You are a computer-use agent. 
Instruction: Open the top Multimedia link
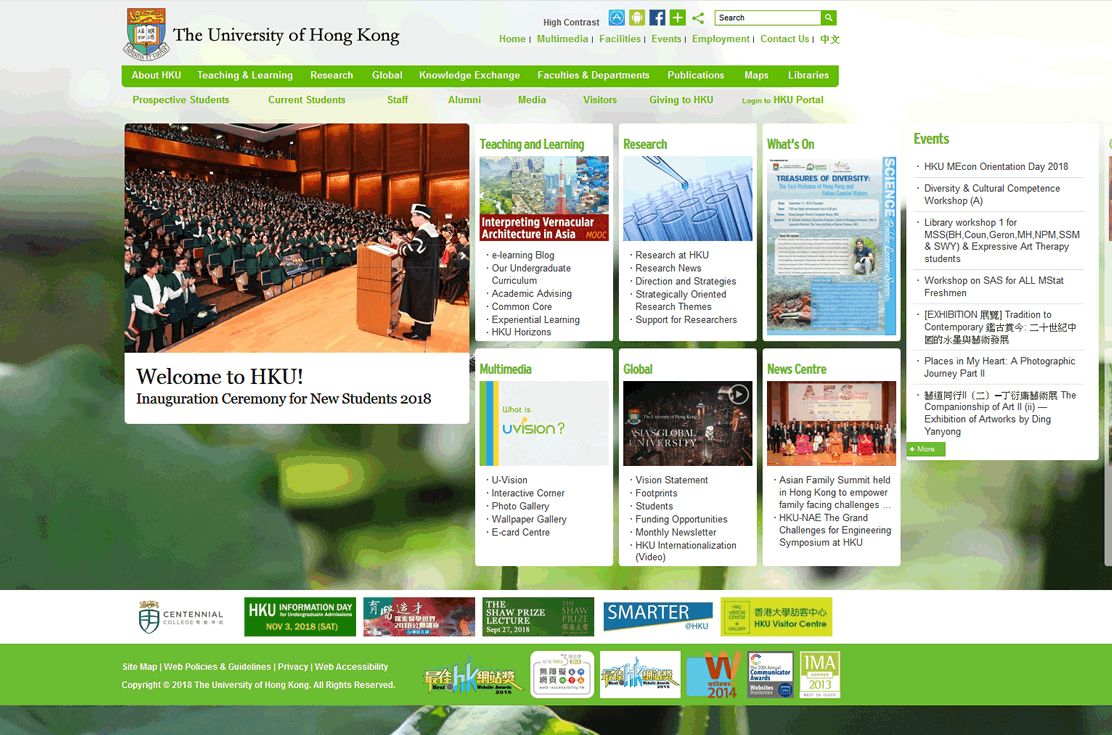[x=562, y=39]
